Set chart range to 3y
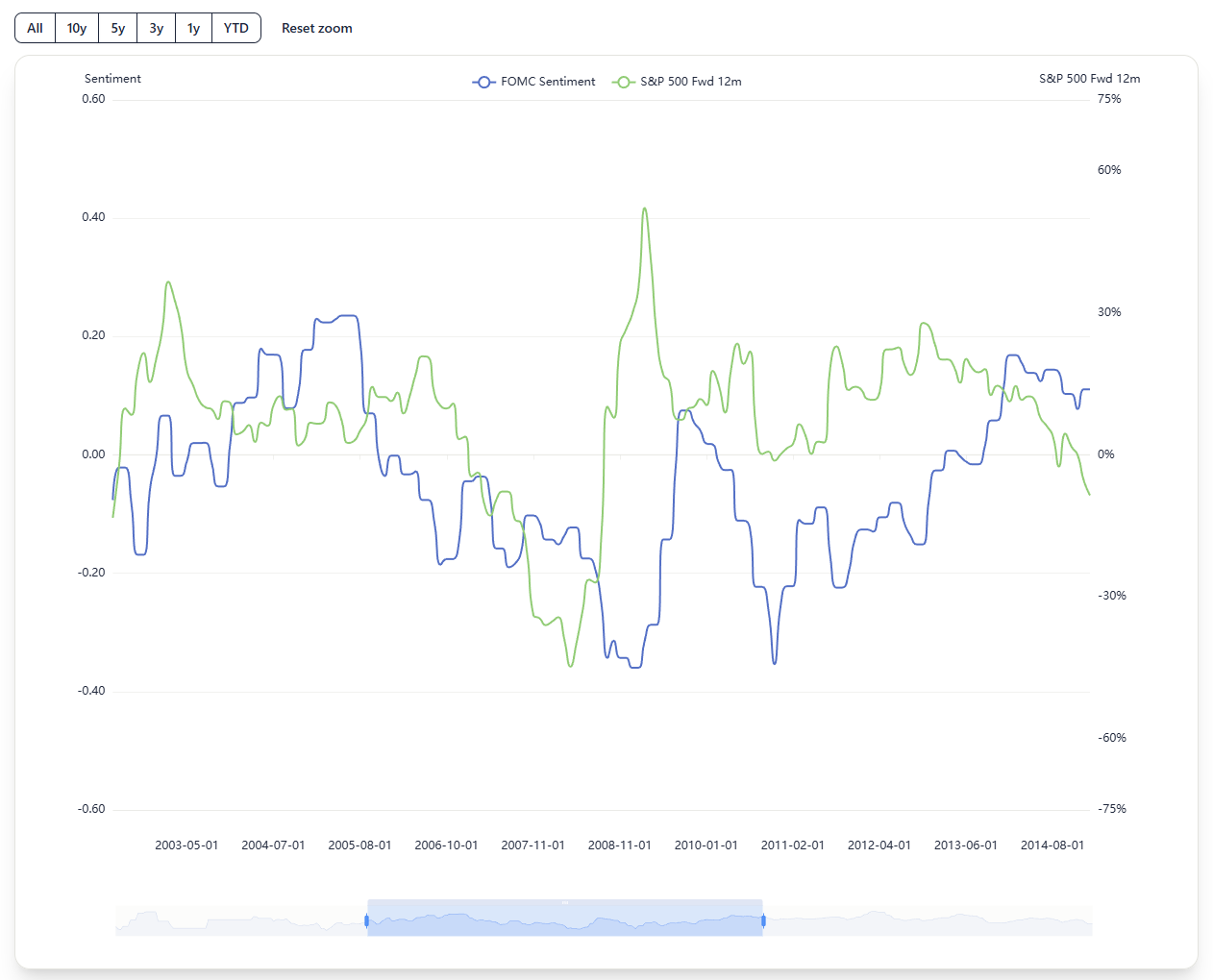This screenshot has height=980, width=1213. click(157, 28)
